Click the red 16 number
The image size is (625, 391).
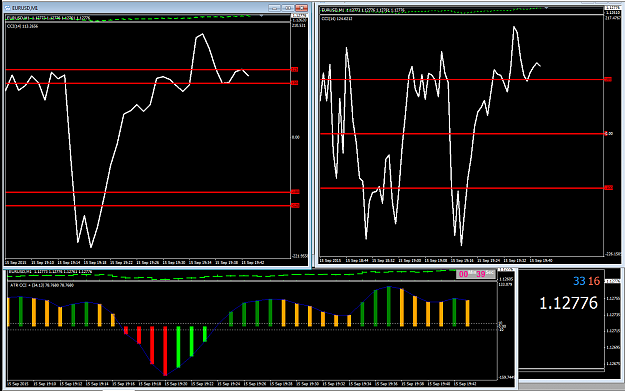594,281
